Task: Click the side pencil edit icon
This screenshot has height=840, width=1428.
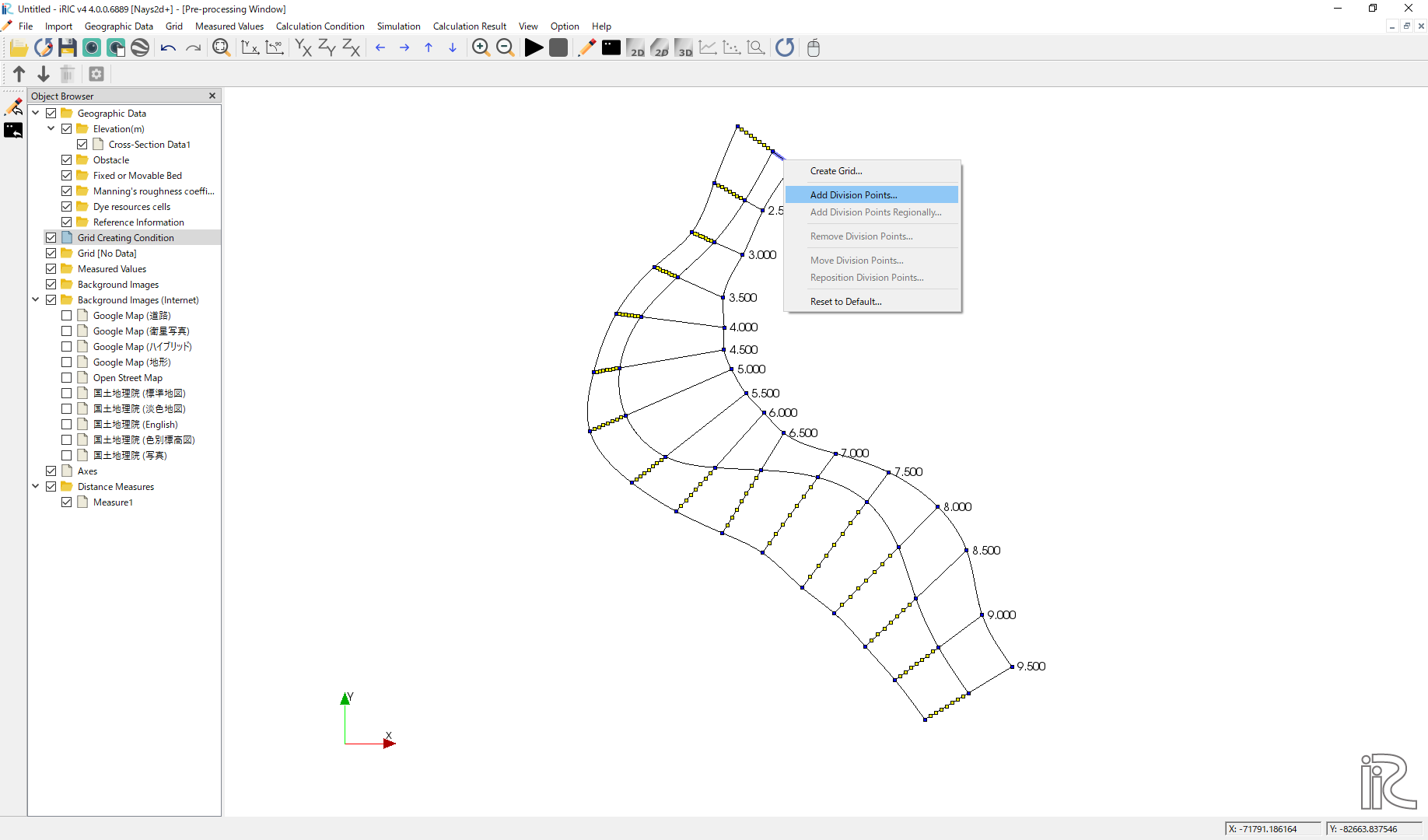Action: [13, 107]
